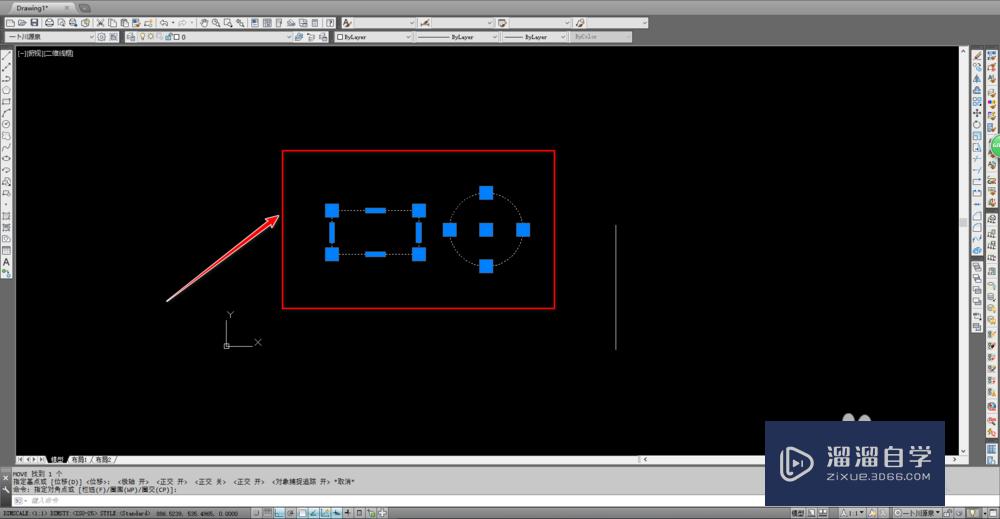Select the Spline draw tool
The width and height of the screenshot is (1000, 519).
coord(6,147)
